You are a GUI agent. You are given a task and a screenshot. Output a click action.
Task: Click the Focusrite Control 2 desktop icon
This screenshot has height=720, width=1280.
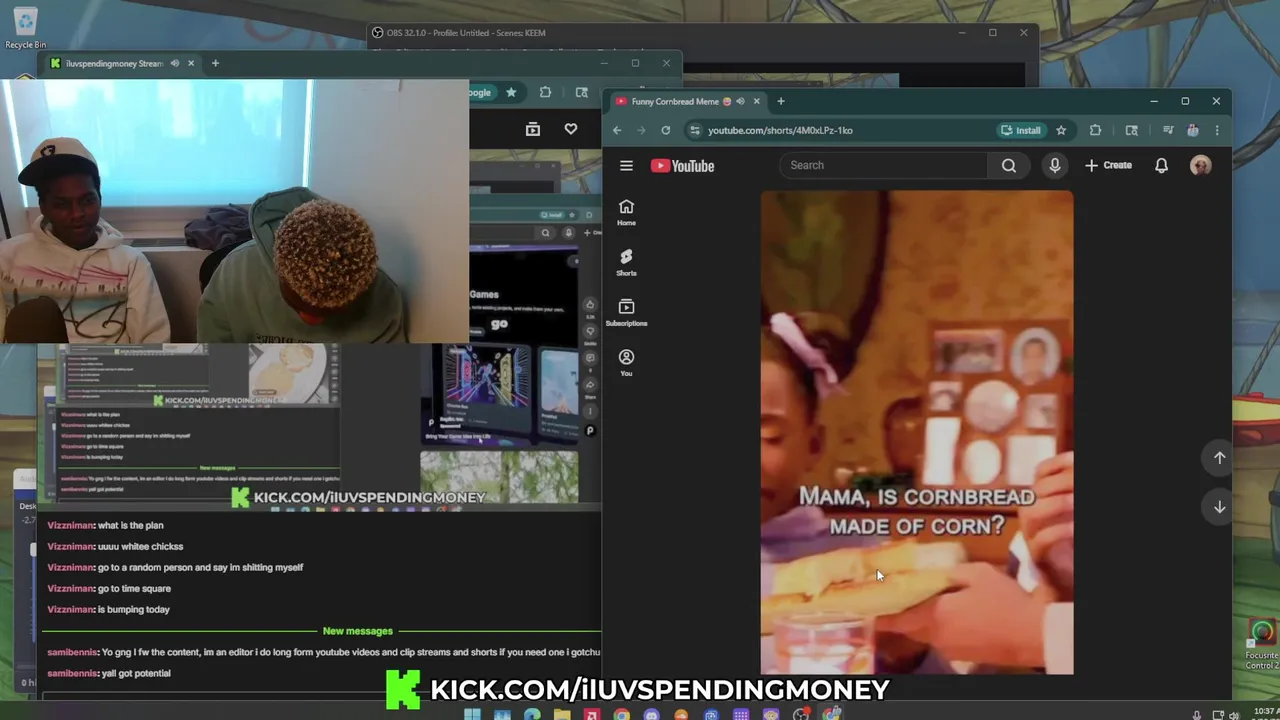tap(1261, 645)
